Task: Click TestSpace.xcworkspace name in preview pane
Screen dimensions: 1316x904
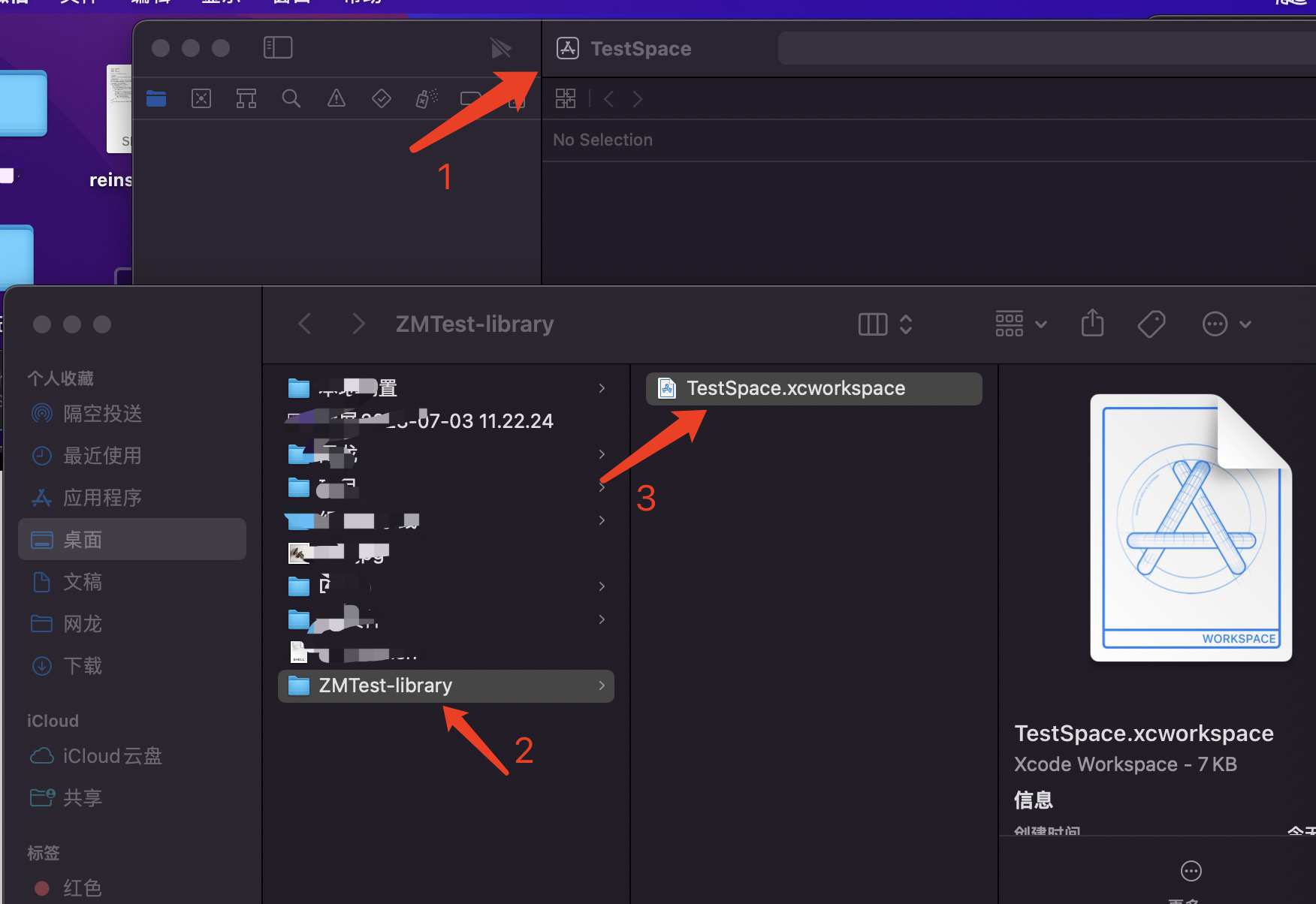Action: click(x=1144, y=734)
